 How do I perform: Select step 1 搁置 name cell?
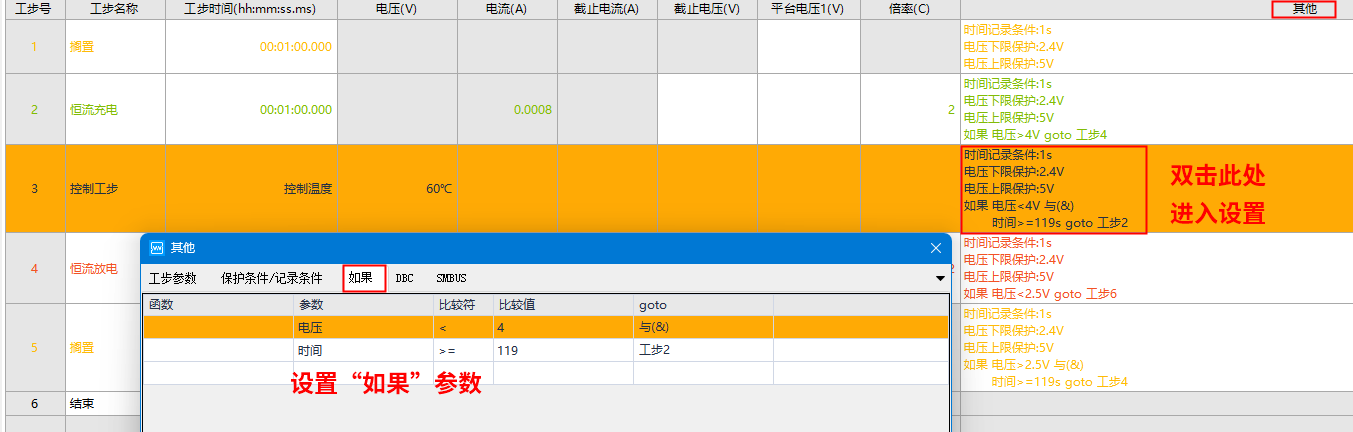click(x=114, y=46)
